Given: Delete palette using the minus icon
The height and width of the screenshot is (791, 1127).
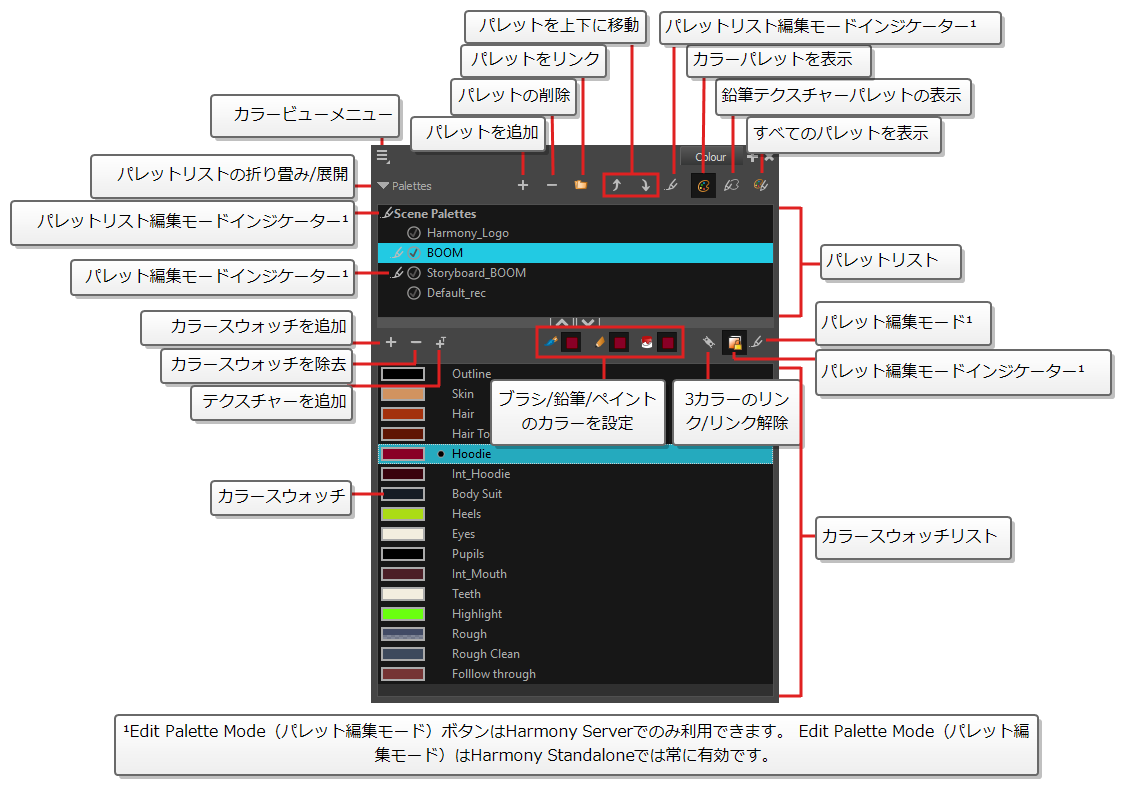Looking at the screenshot, I should [551, 185].
